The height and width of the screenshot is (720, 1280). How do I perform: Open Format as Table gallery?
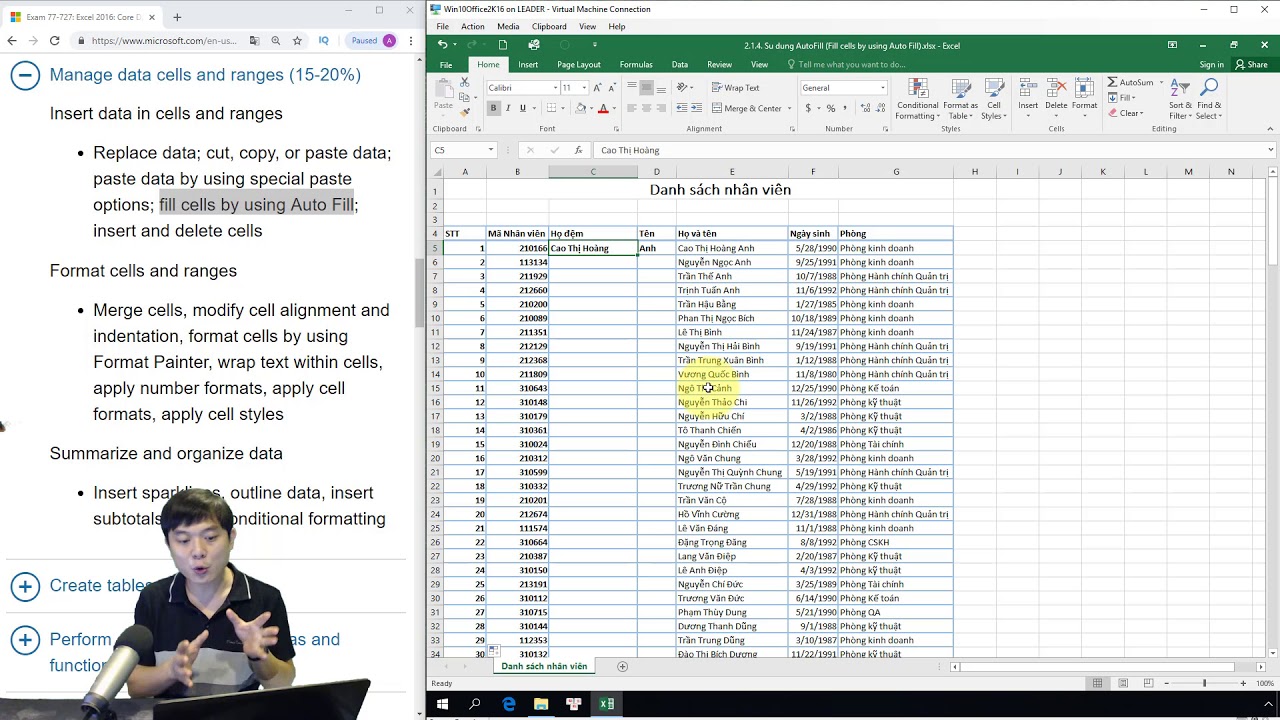pyautogui.click(x=960, y=100)
